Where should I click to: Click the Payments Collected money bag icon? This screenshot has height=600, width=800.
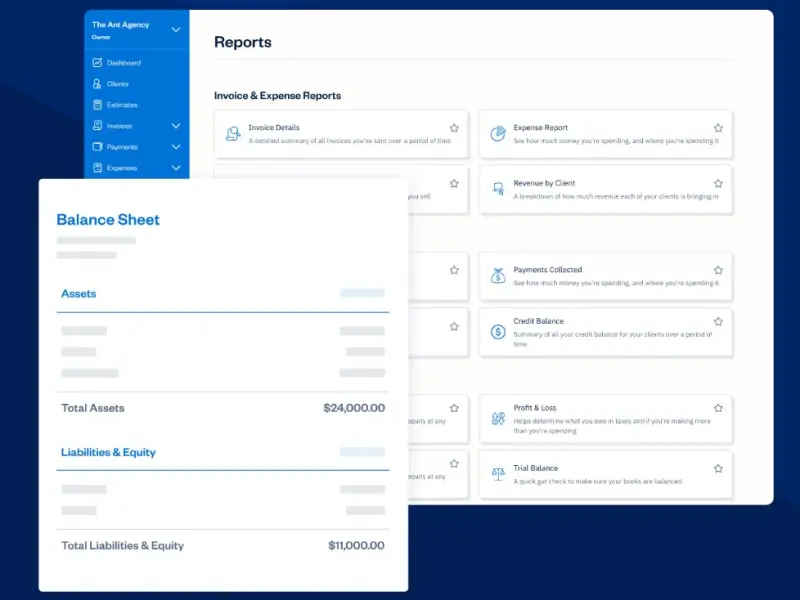pyautogui.click(x=497, y=276)
